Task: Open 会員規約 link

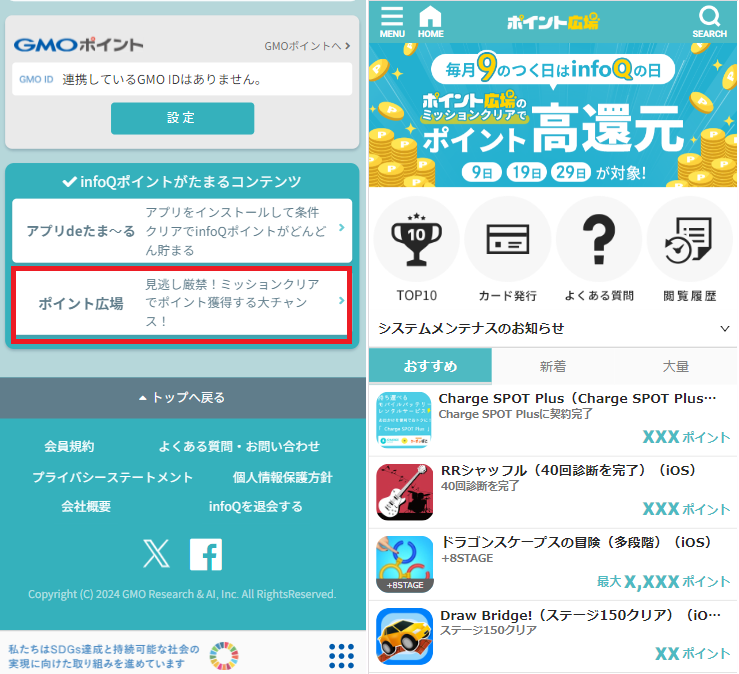Action: point(69,446)
